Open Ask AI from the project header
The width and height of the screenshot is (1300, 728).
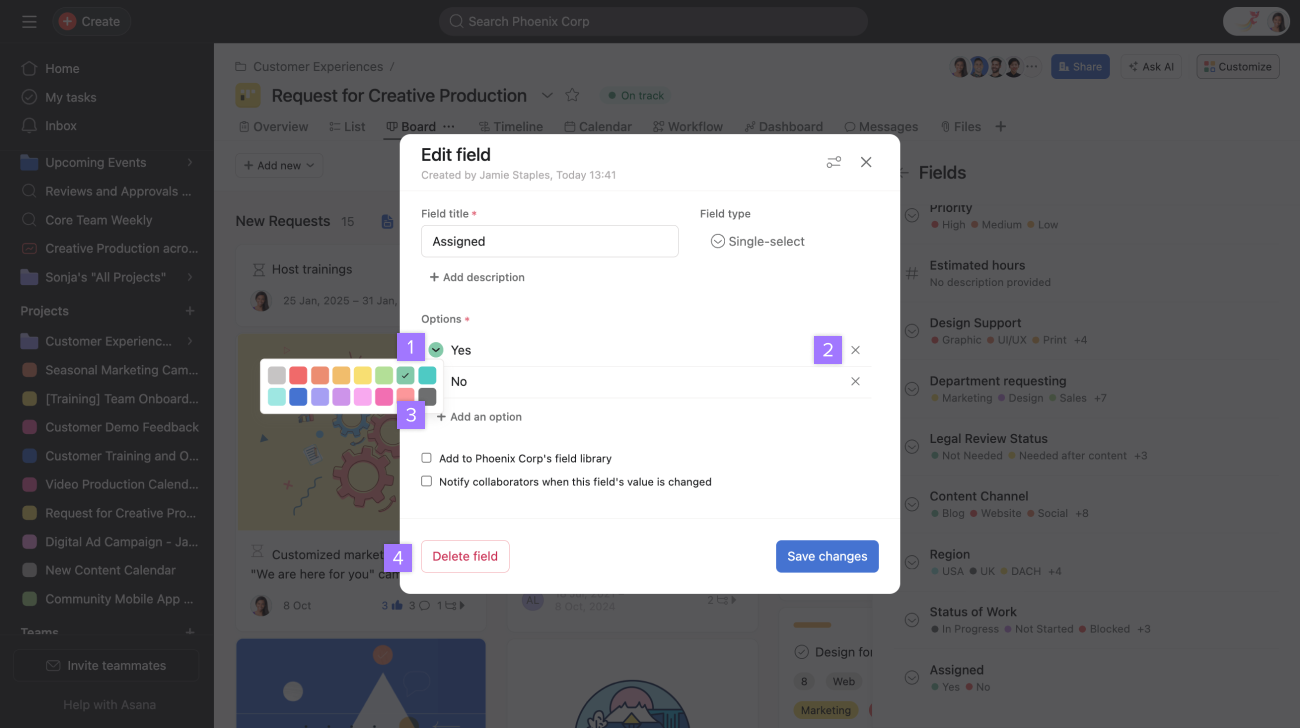[1150, 66]
